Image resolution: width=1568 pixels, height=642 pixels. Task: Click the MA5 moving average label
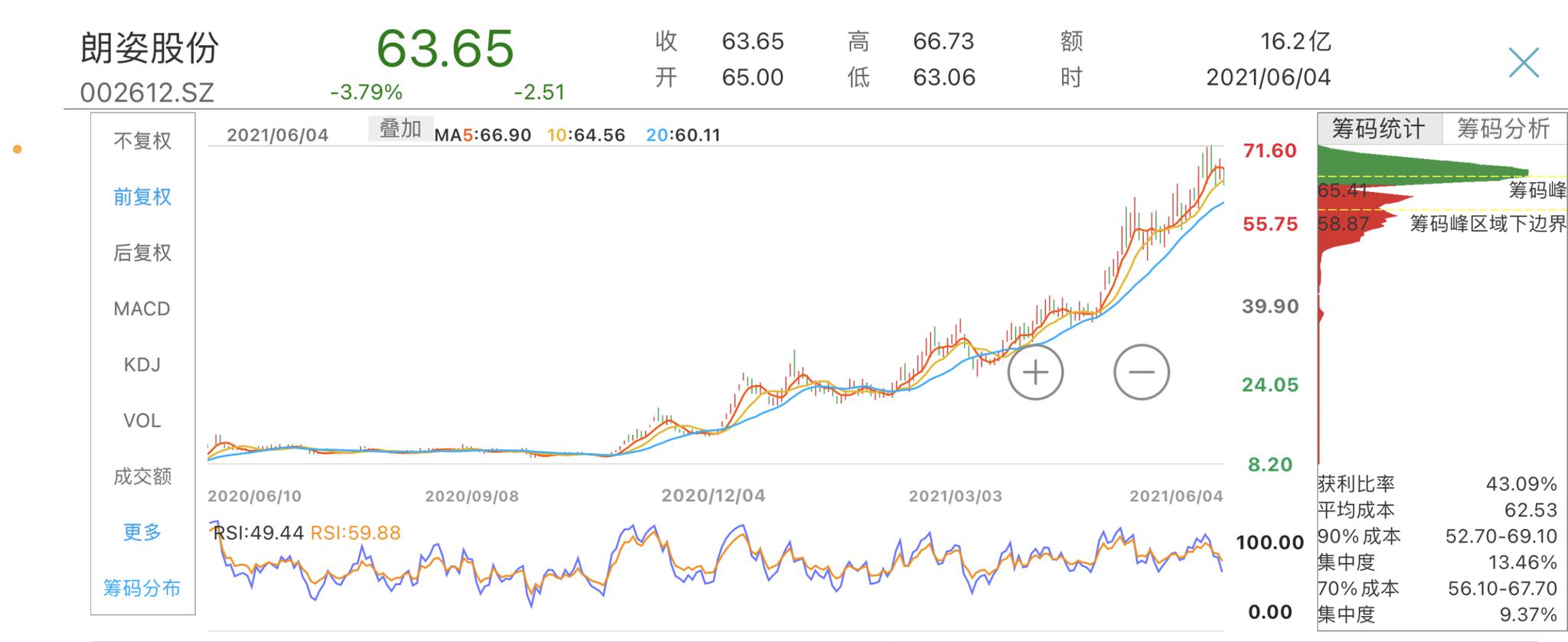[x=482, y=135]
